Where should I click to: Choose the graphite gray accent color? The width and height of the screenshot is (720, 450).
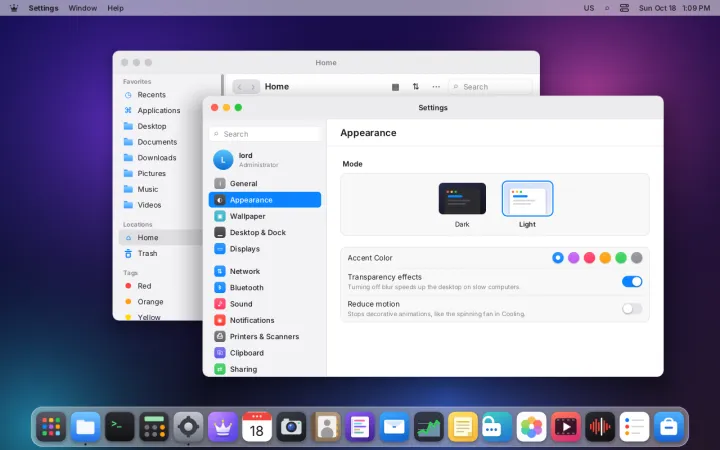(x=636, y=258)
